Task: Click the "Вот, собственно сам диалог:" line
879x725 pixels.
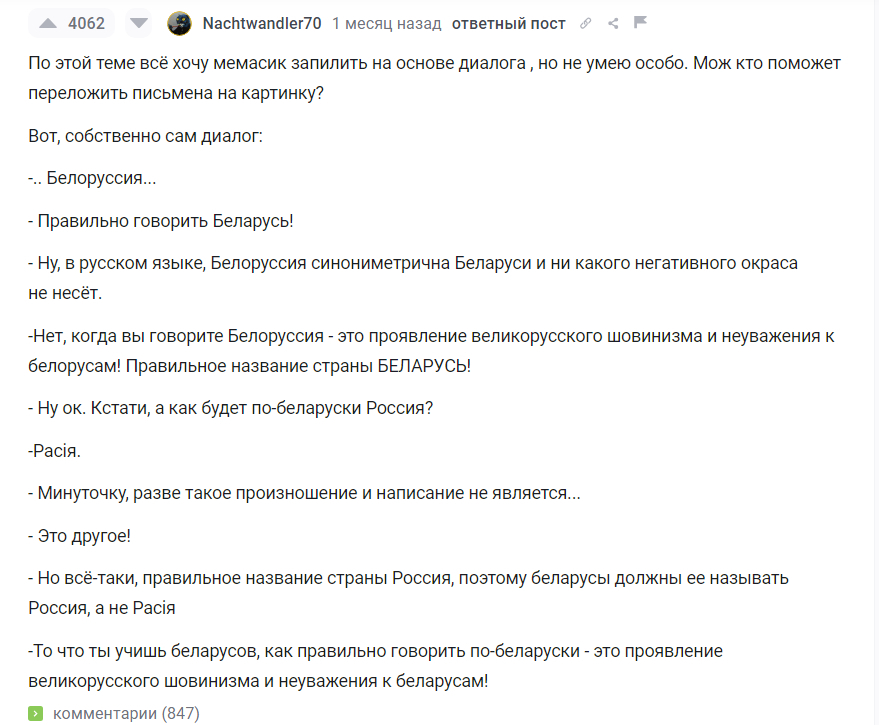Action: pyautogui.click(x=146, y=135)
